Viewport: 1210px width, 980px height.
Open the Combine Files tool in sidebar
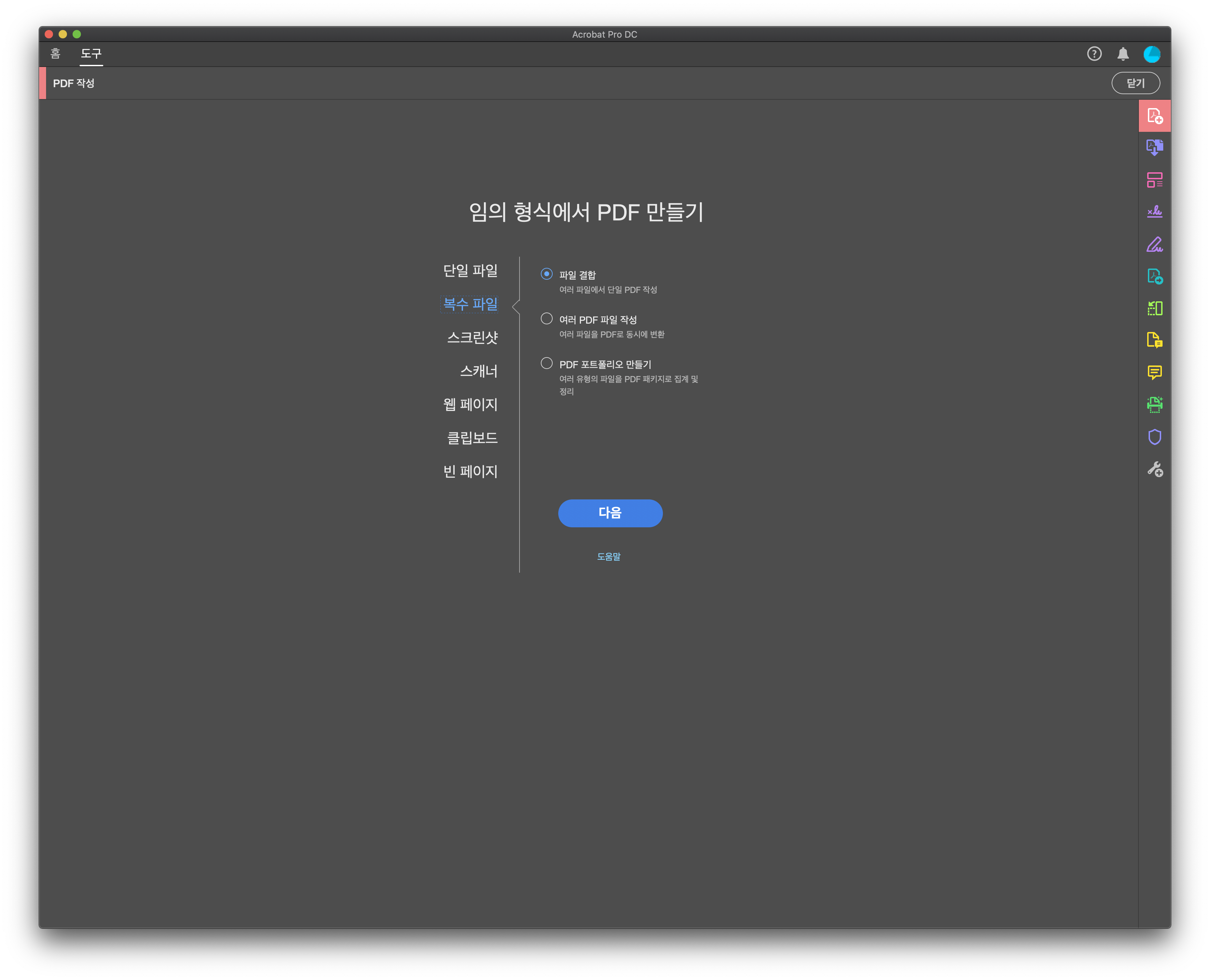tap(1154, 148)
